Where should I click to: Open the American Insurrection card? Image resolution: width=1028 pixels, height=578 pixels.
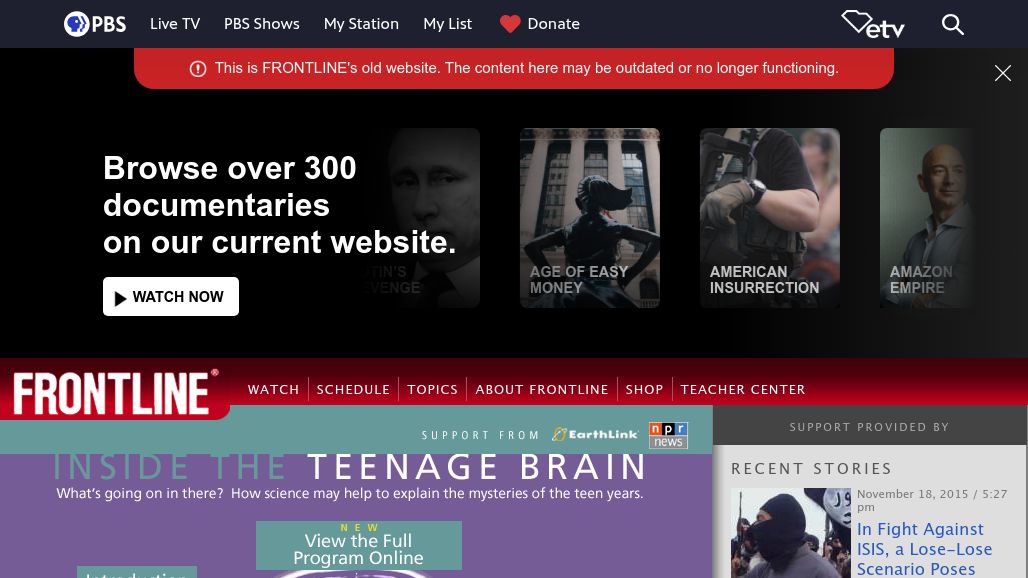pos(770,218)
